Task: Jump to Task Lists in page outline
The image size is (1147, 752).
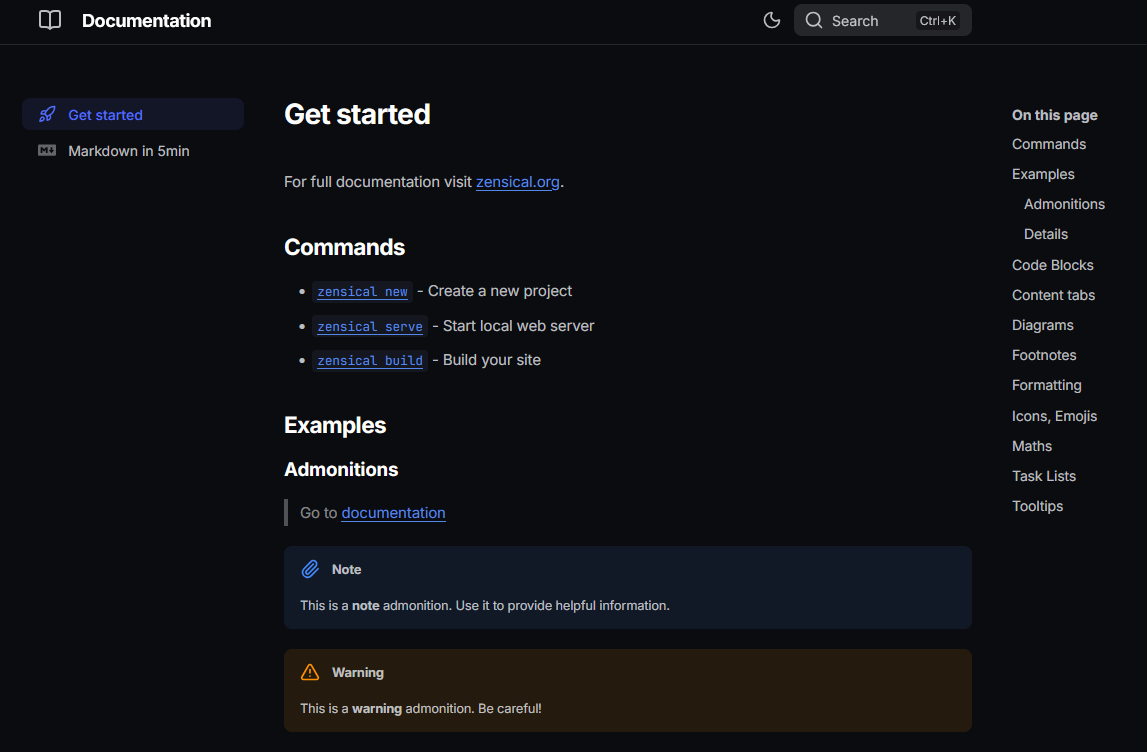Action: pos(1043,475)
